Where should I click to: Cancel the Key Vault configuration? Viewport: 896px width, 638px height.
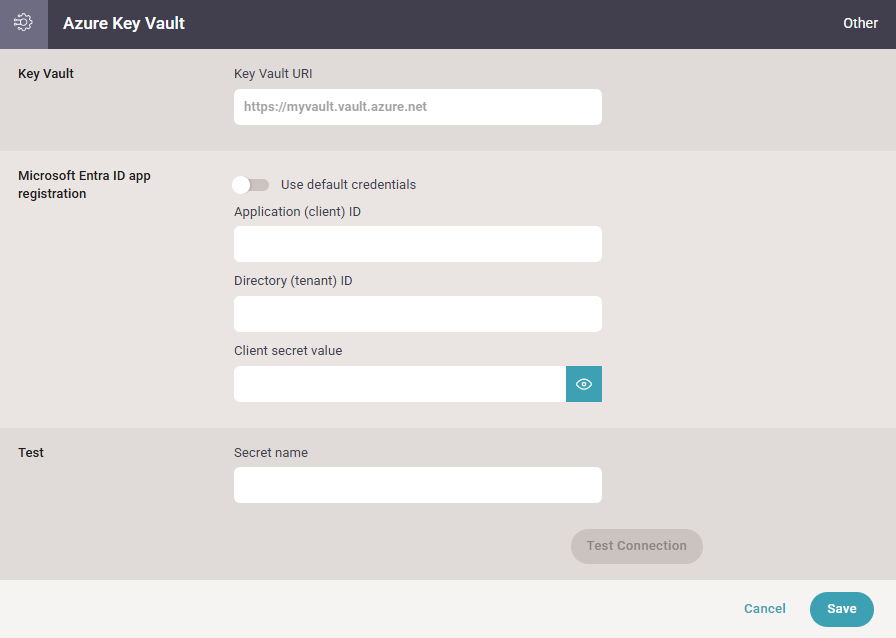click(765, 609)
